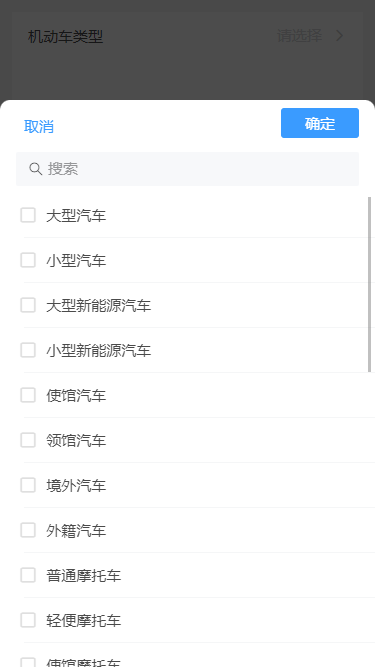Check the 大型汽车 checkbox
The image size is (375, 667).
pos(28,215)
